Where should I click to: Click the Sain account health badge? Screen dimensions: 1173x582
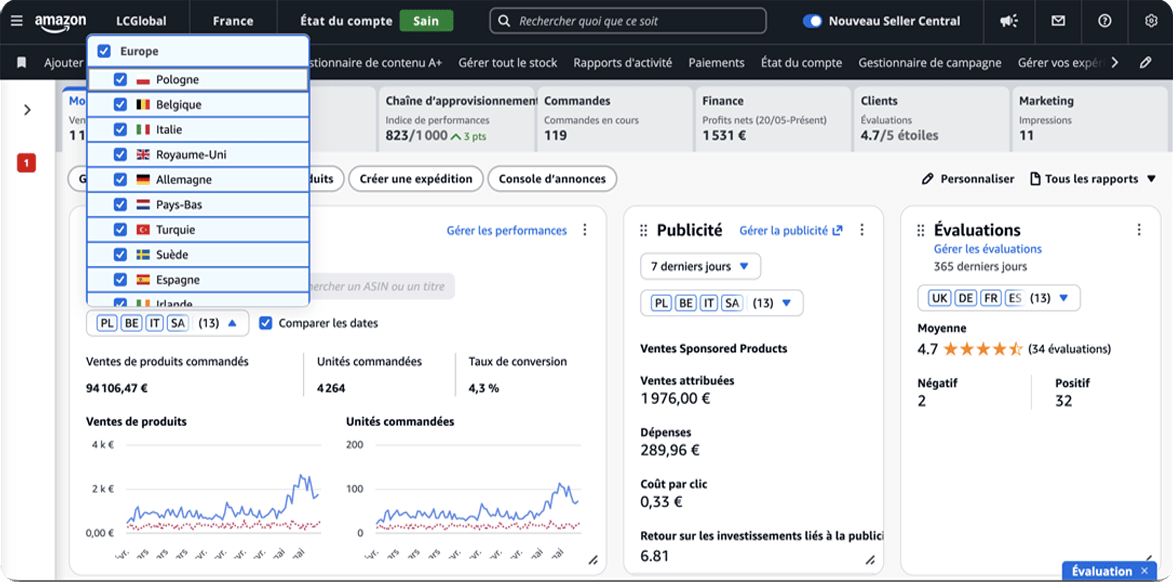(x=426, y=21)
